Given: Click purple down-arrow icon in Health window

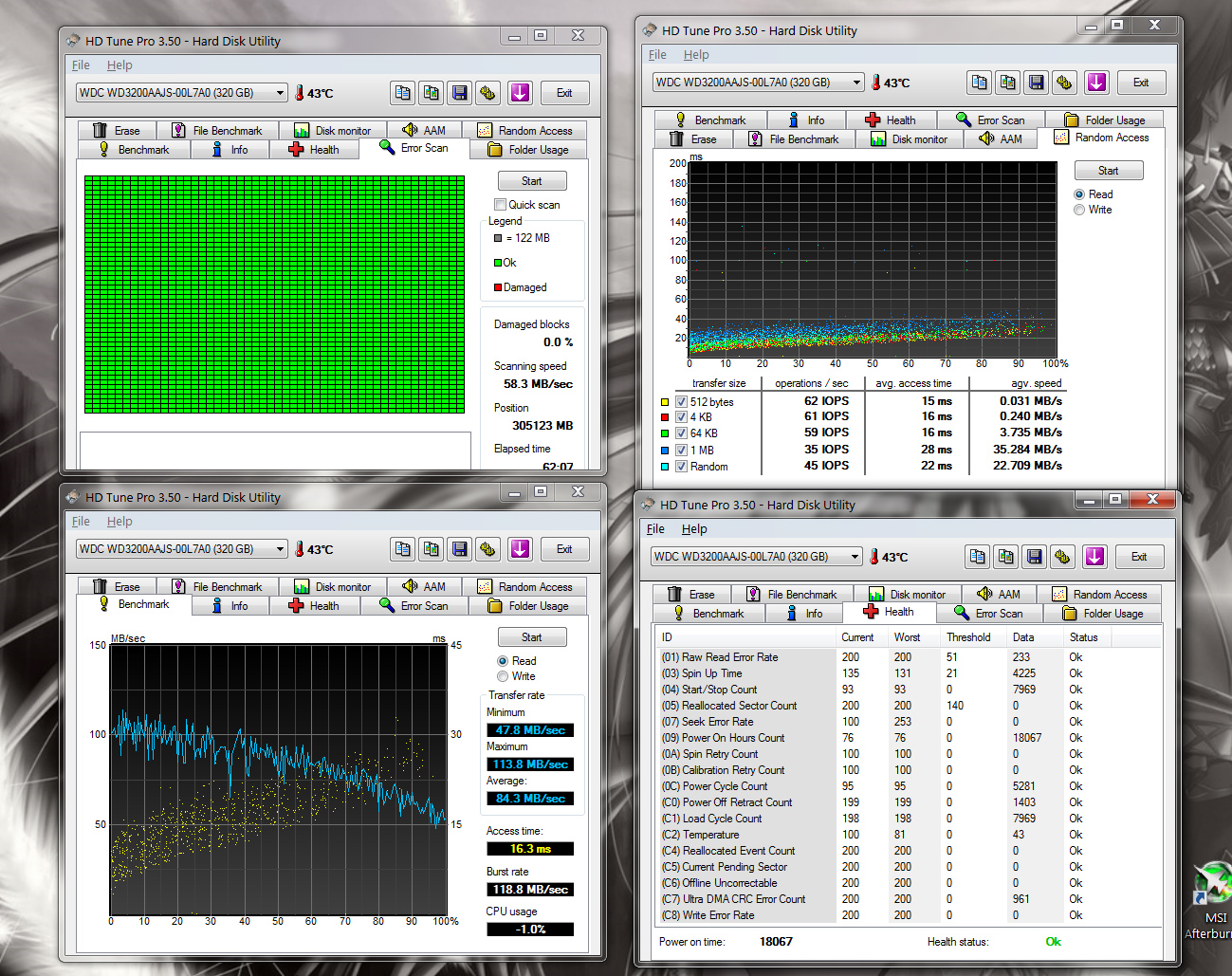Looking at the screenshot, I should tap(1094, 557).
